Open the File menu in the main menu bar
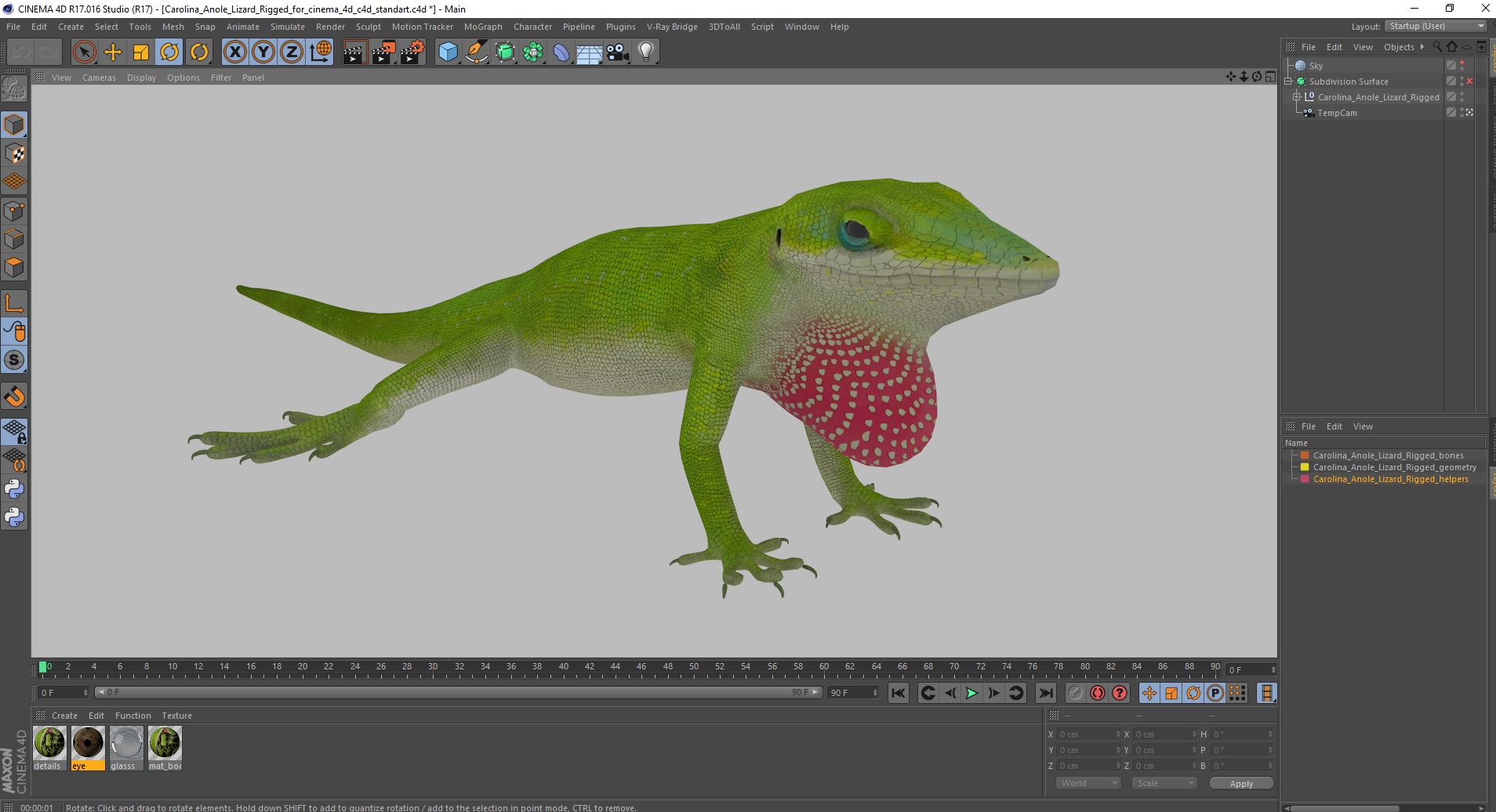Screen dimensions: 1496x812 click(x=13, y=27)
